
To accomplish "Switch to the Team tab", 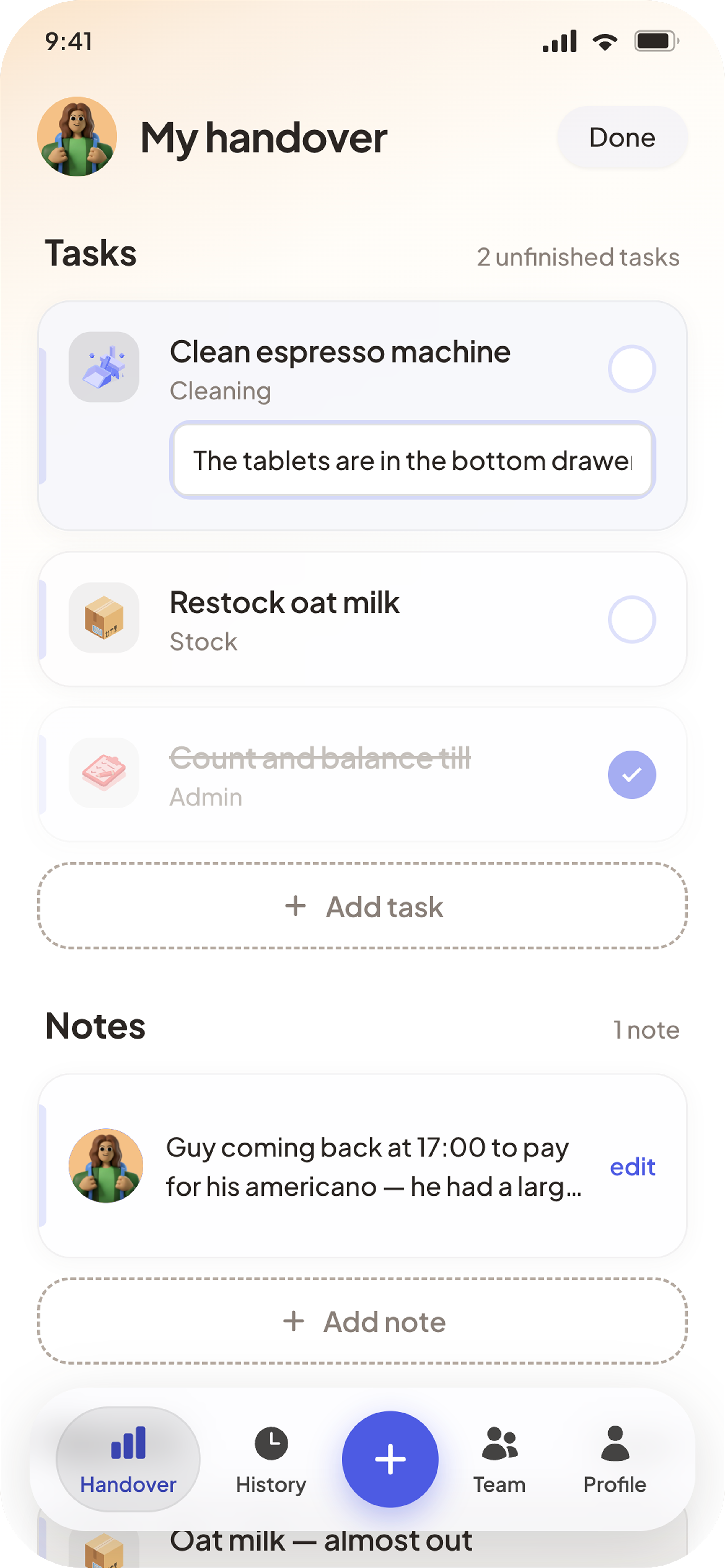I will coord(499,1460).
